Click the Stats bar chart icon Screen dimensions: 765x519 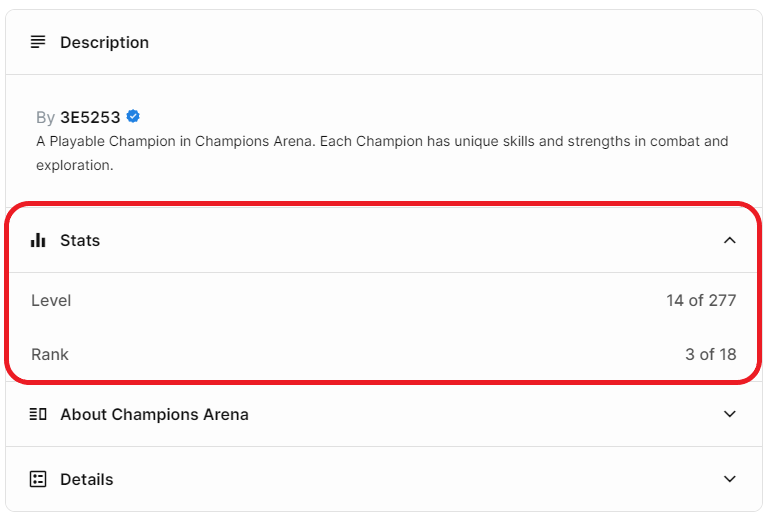(38, 240)
